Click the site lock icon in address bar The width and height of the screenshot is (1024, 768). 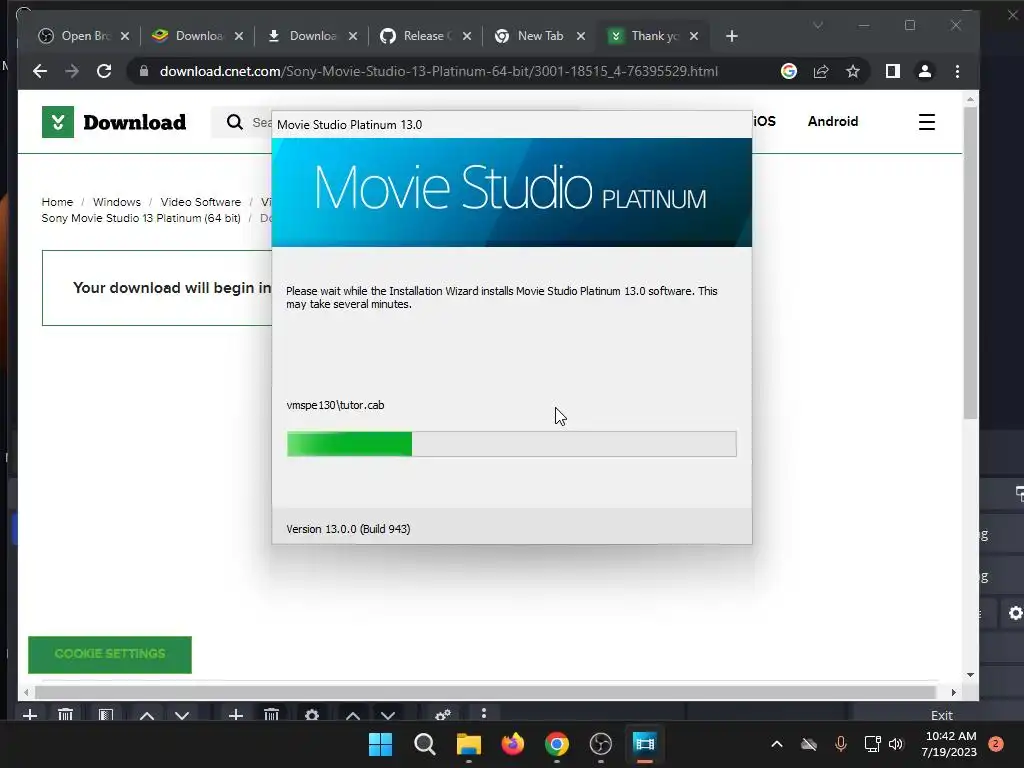pyautogui.click(x=144, y=71)
